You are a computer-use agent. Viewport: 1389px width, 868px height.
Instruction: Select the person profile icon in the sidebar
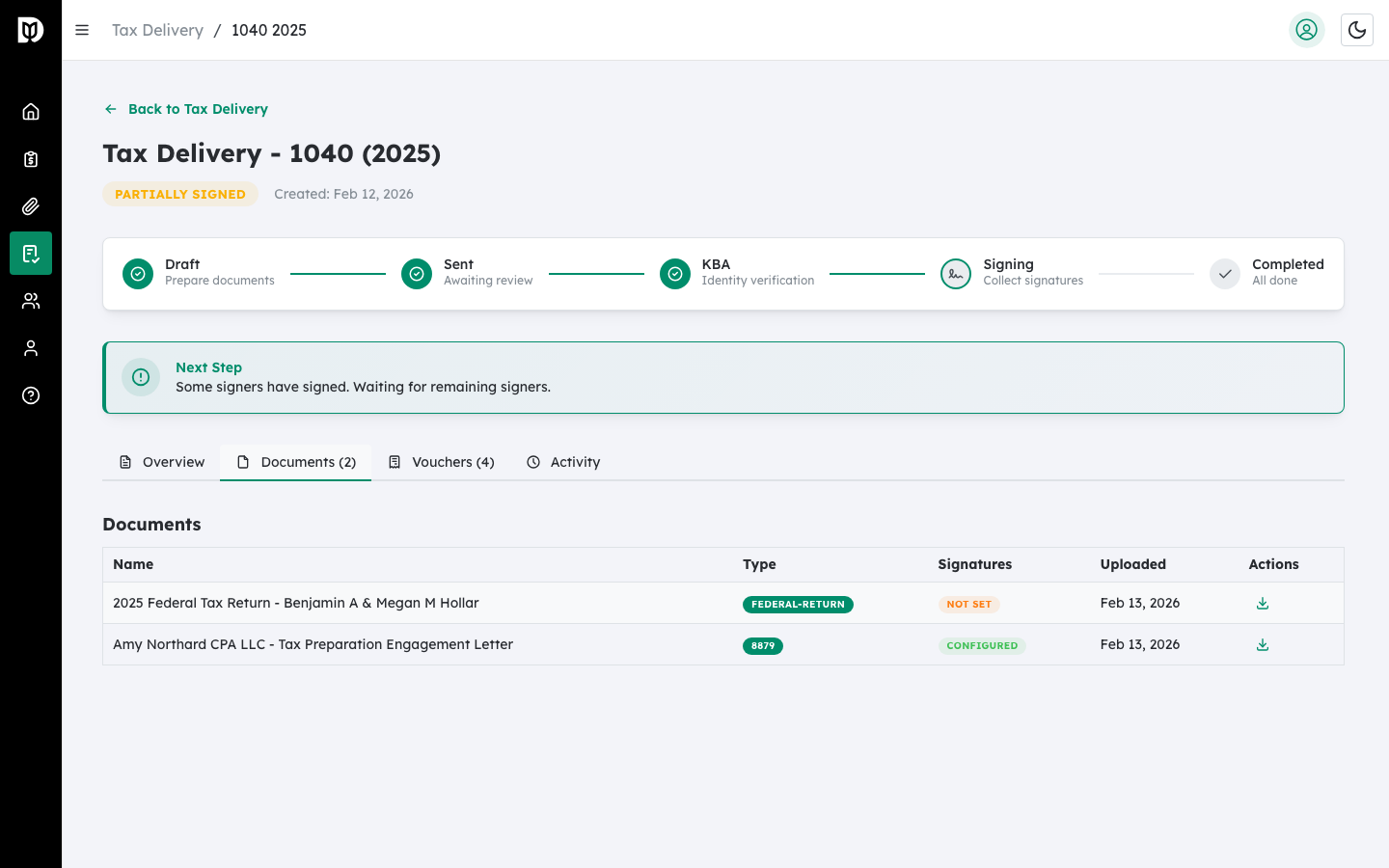pyautogui.click(x=31, y=347)
